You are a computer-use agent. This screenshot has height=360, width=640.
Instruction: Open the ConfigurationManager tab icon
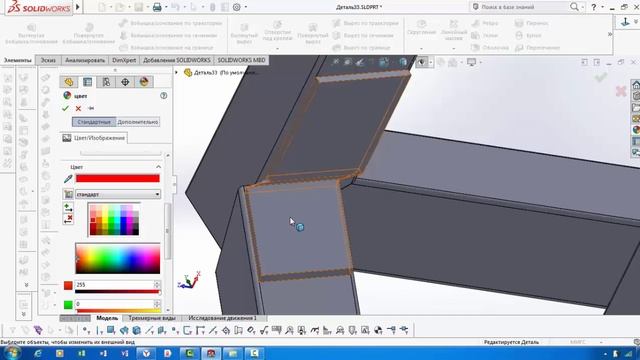click(x=106, y=82)
